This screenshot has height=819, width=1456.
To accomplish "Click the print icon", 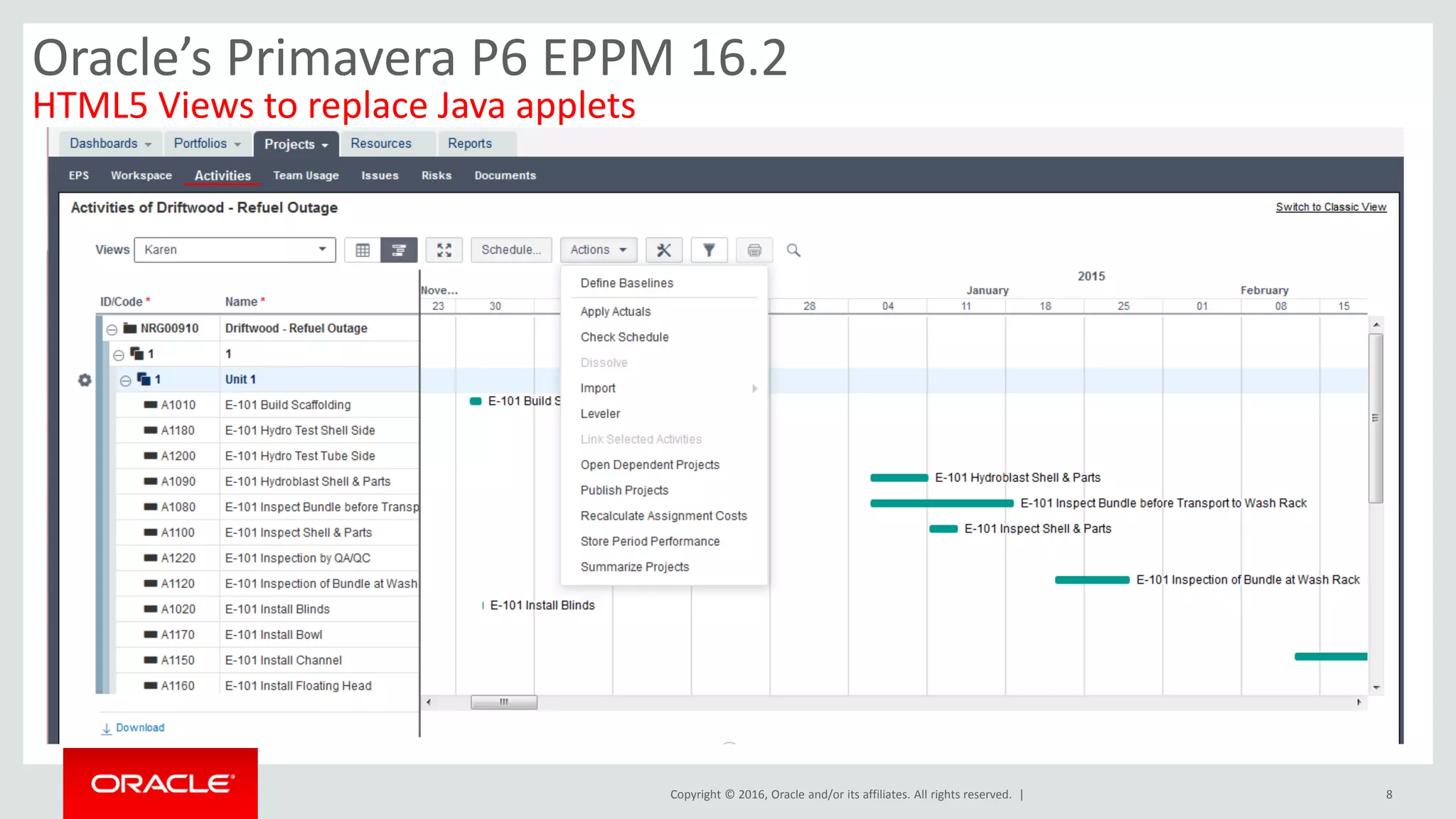I will pos(754,250).
